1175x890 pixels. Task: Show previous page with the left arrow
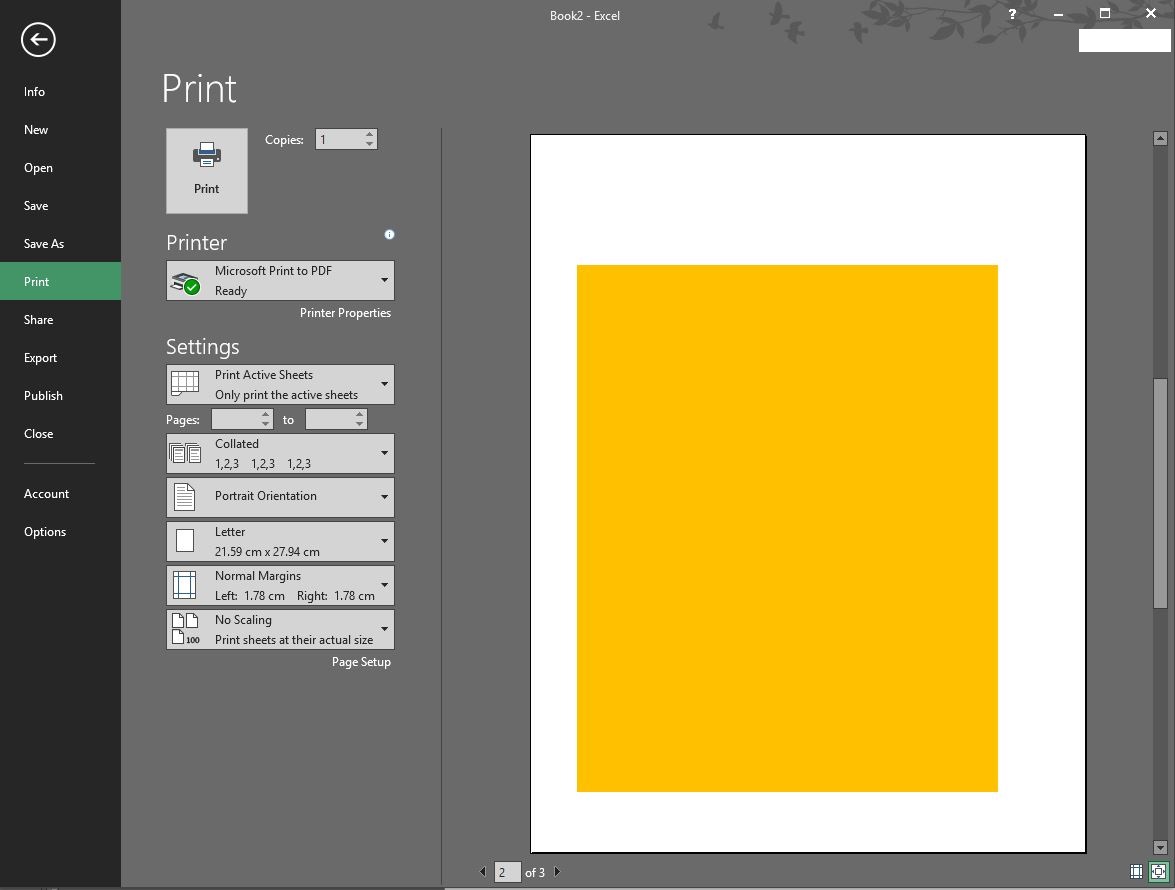483,872
